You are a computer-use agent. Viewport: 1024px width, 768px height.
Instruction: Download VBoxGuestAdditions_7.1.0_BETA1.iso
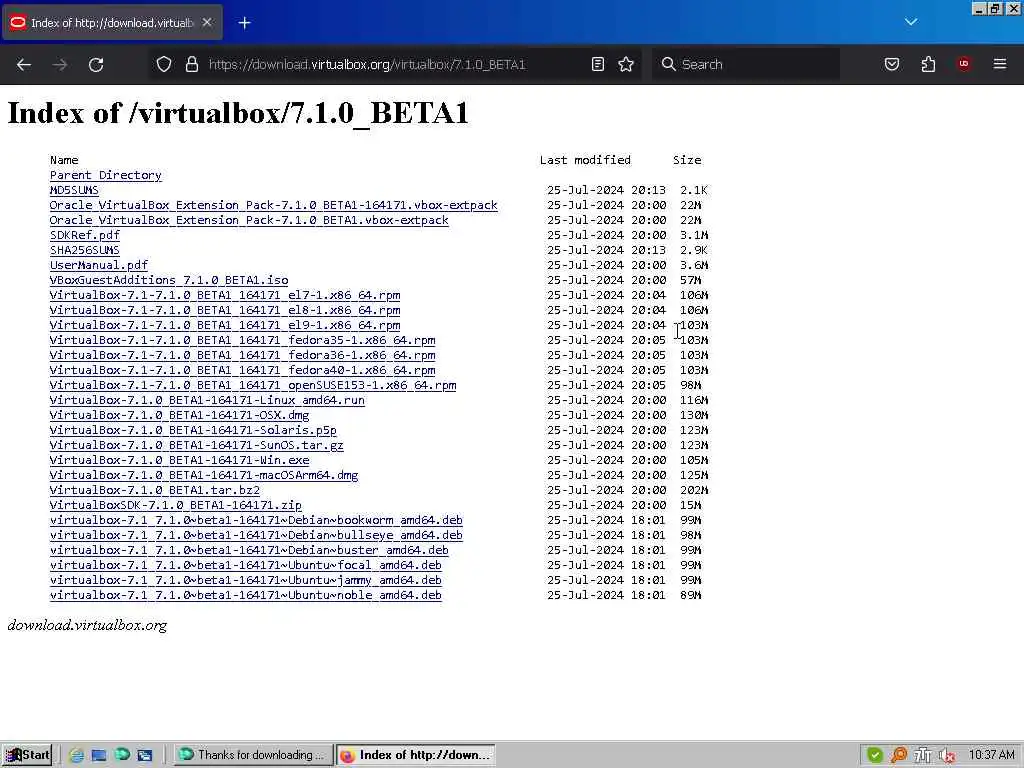click(169, 280)
